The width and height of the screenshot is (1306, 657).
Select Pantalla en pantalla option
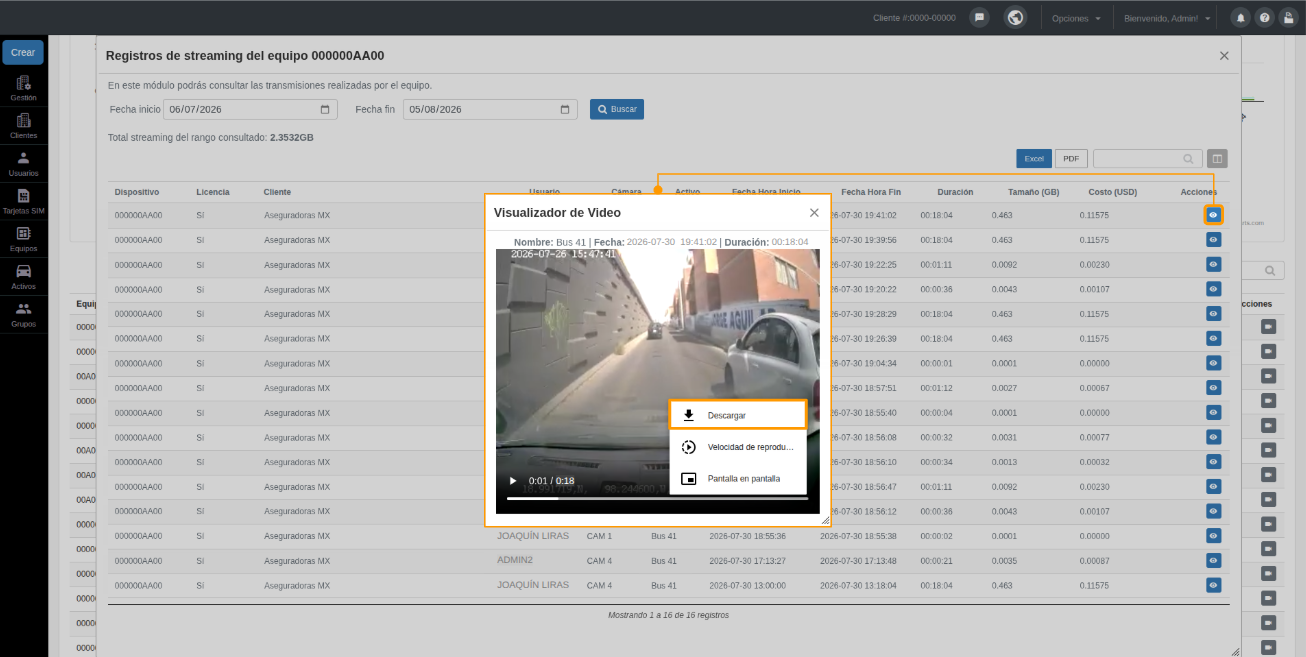point(738,479)
